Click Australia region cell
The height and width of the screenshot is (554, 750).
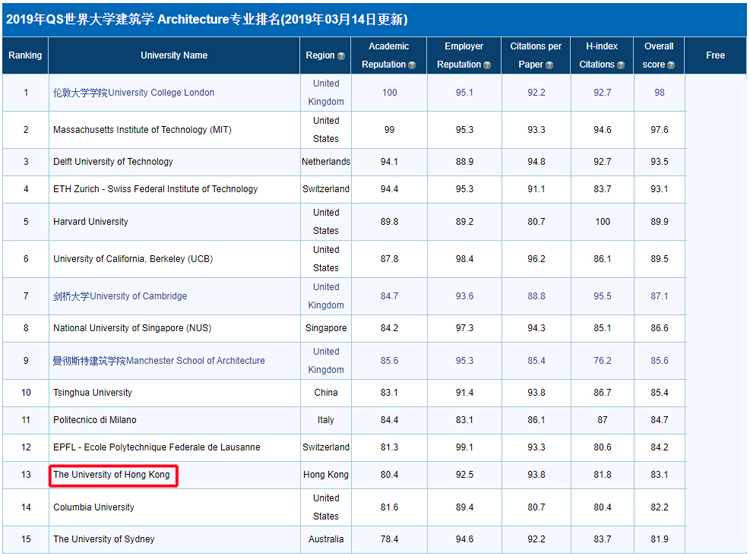[326, 539]
